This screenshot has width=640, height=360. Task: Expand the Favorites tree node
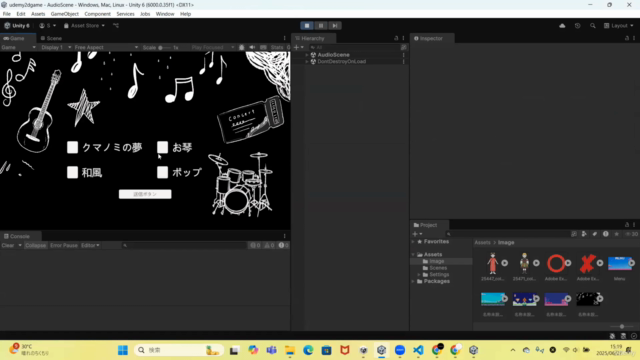pyautogui.click(x=413, y=242)
